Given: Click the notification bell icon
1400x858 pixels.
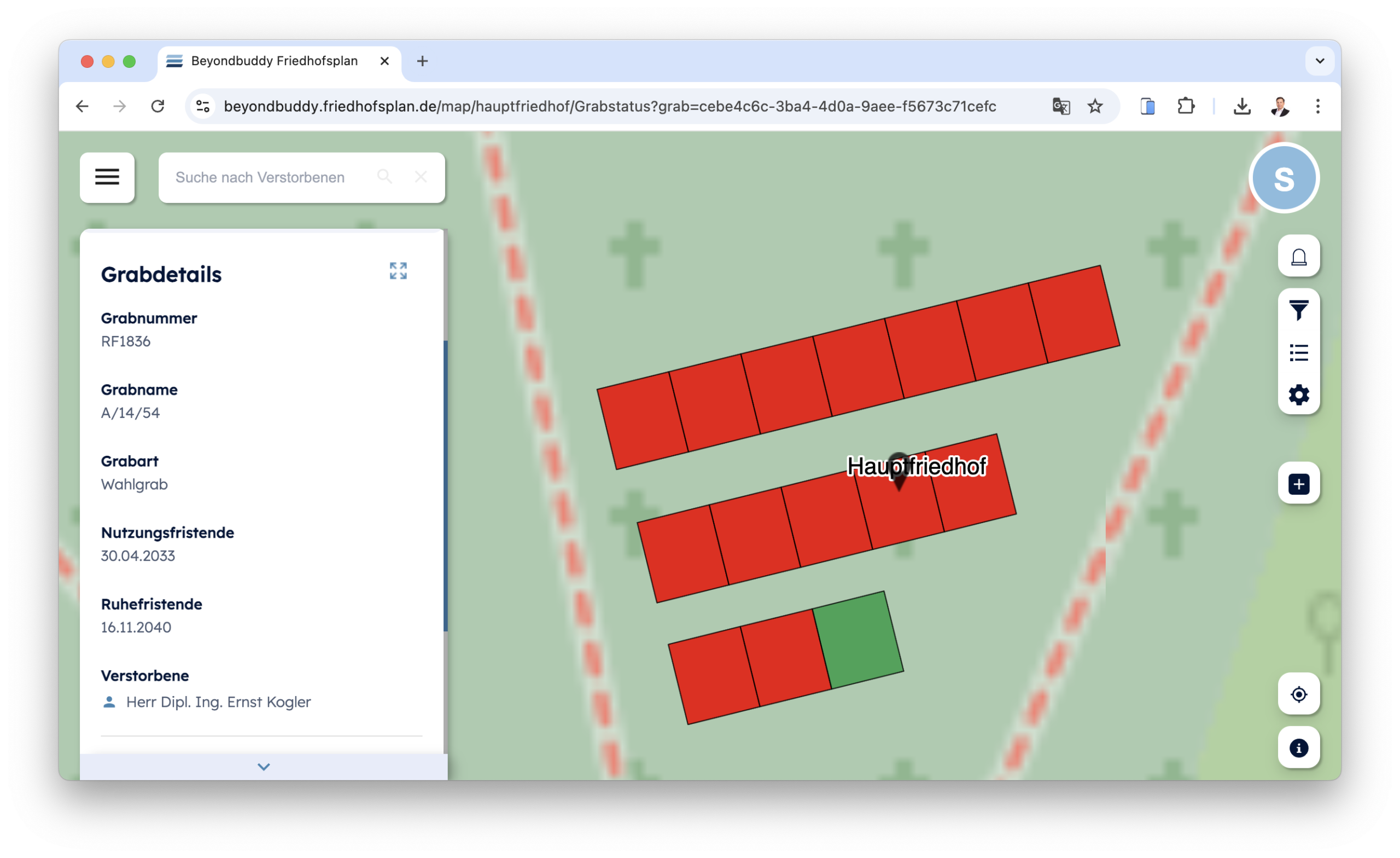Looking at the screenshot, I should (1298, 257).
